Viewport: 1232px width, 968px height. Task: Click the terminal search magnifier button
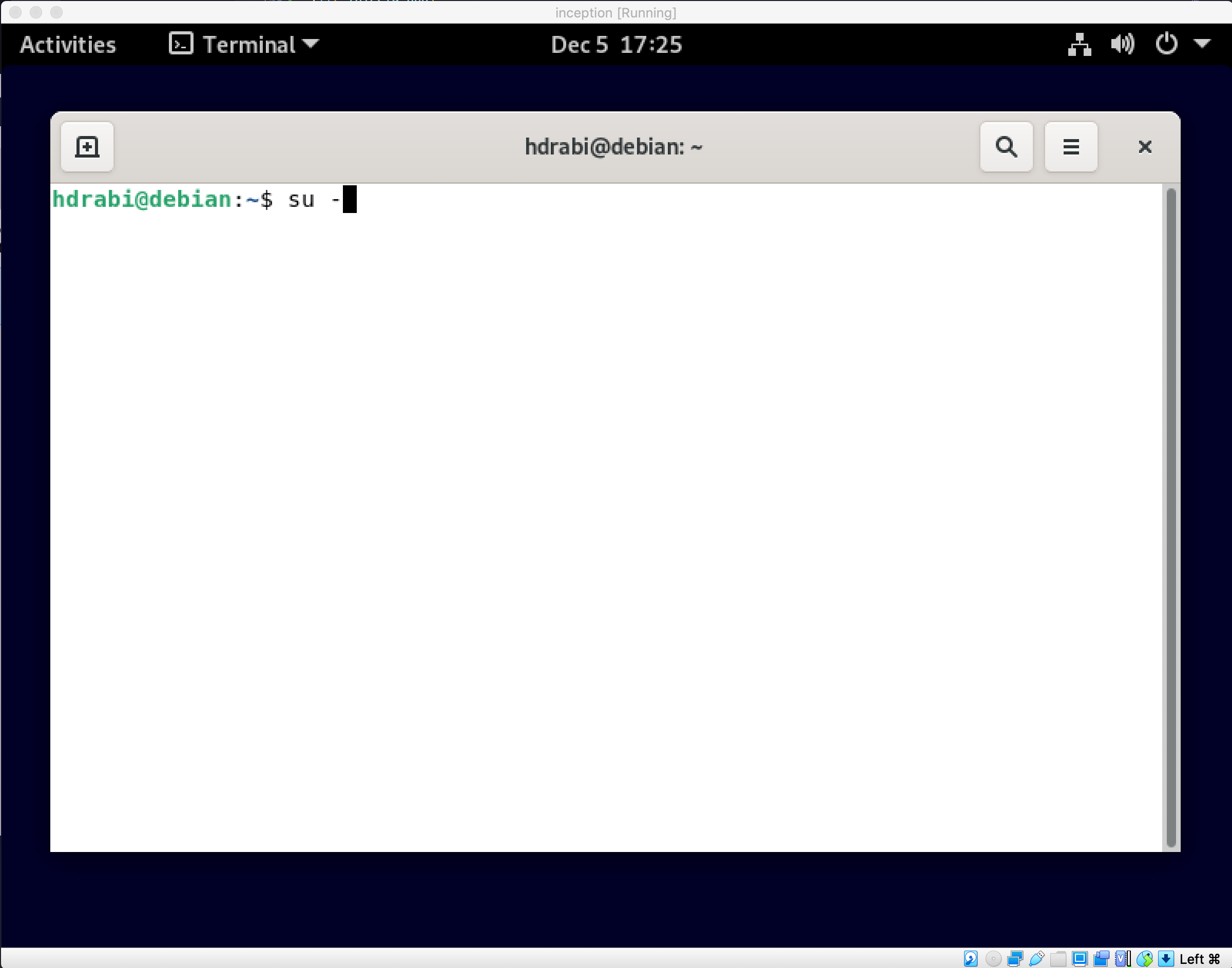(1006, 147)
